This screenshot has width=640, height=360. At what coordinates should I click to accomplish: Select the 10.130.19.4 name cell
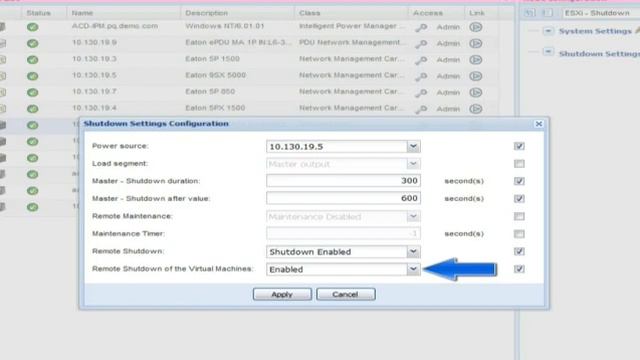click(x=94, y=108)
